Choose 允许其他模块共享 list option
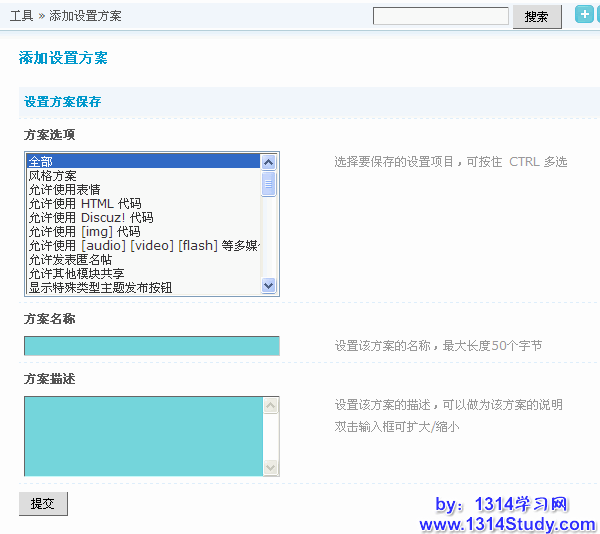The height and width of the screenshot is (534, 600). [143, 273]
